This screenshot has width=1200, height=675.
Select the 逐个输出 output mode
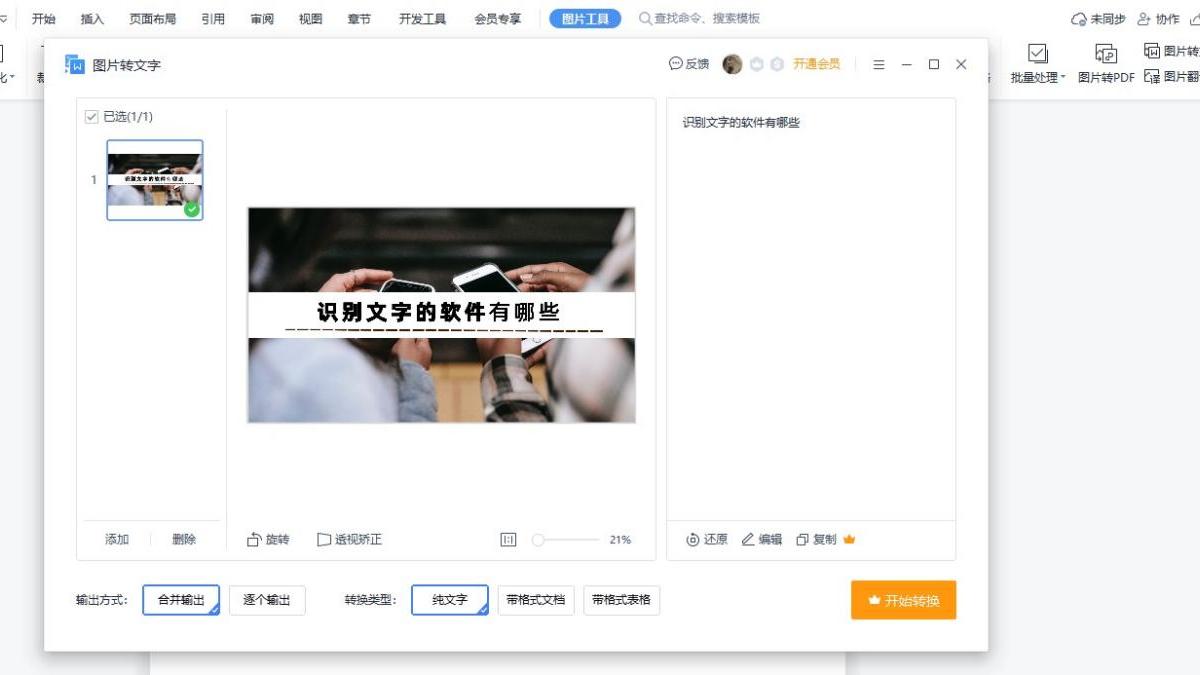click(267, 599)
